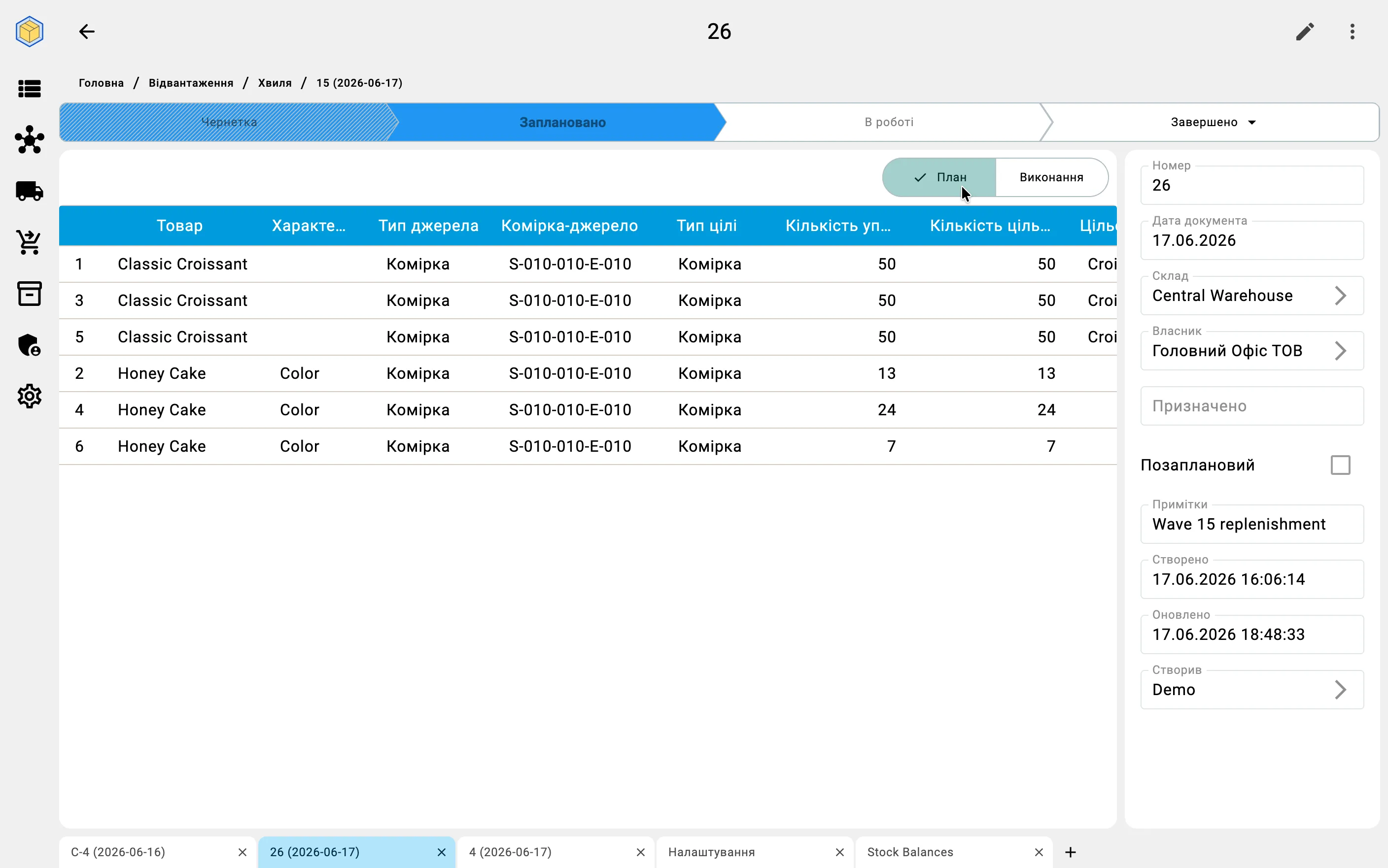
Task: Sort by Комірка-джерело column header
Action: click(x=569, y=226)
